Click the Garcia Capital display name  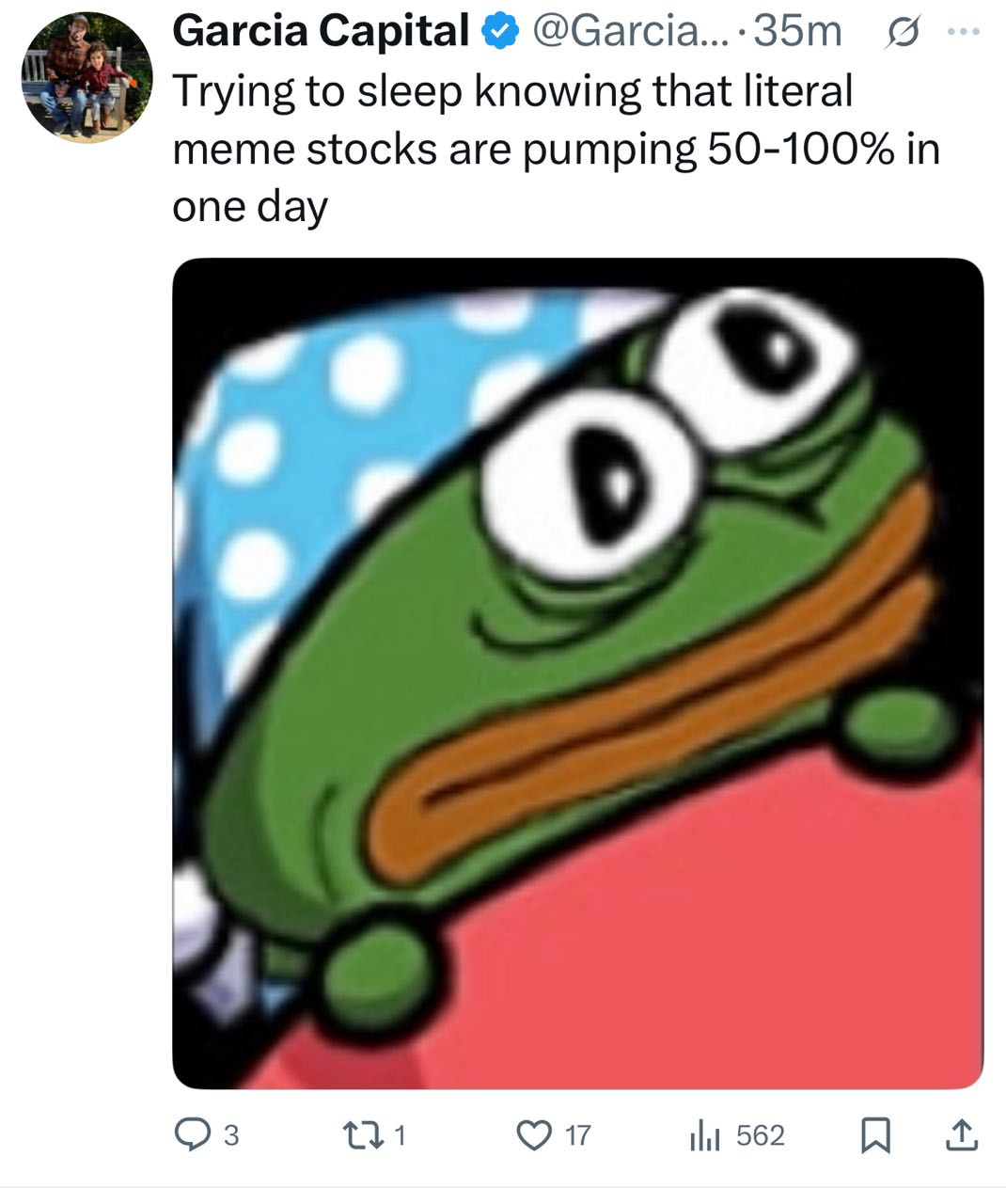[321, 31]
